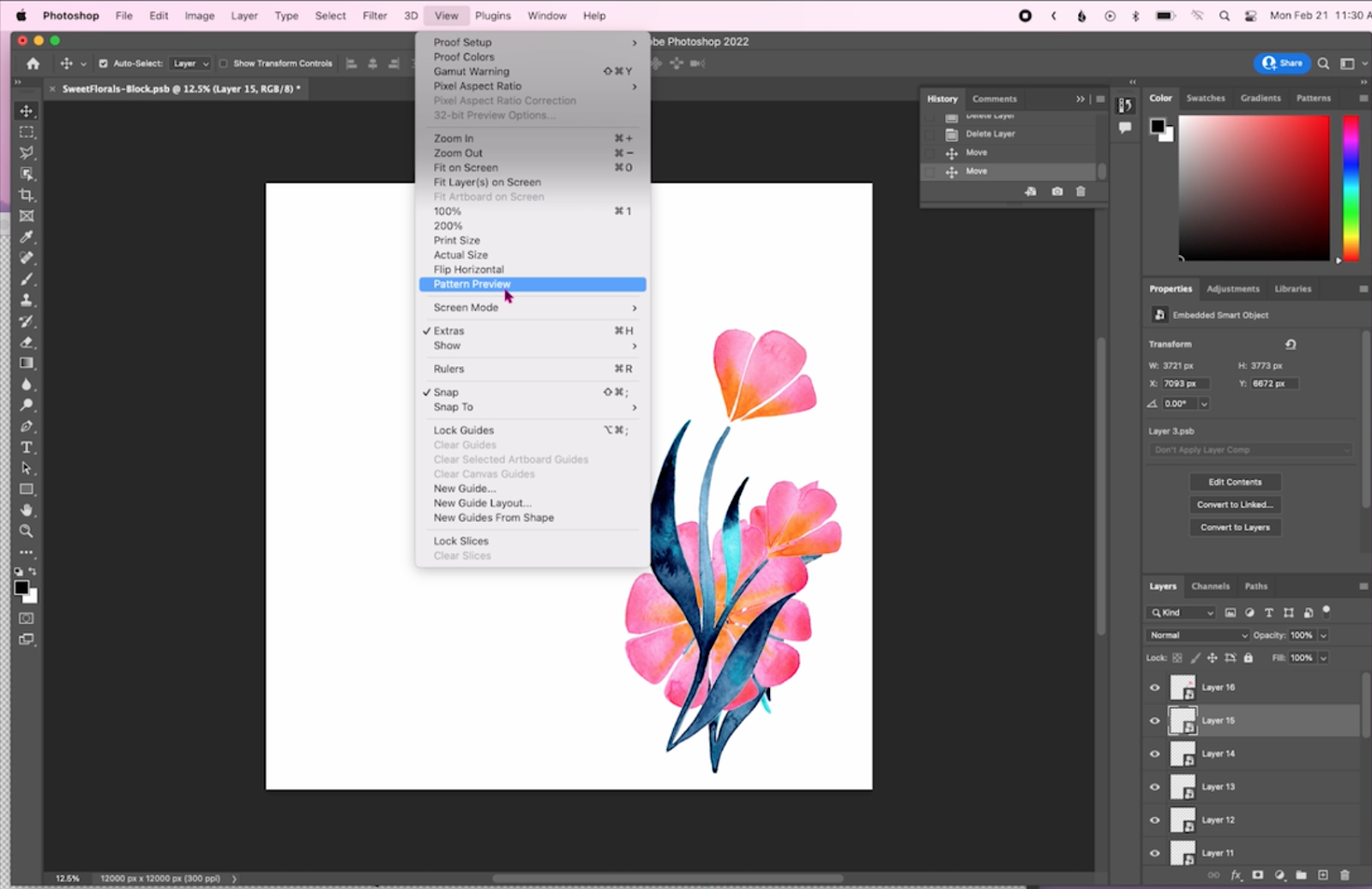Activate the Zoom tool
This screenshot has height=889, width=1372.
pos(27,531)
